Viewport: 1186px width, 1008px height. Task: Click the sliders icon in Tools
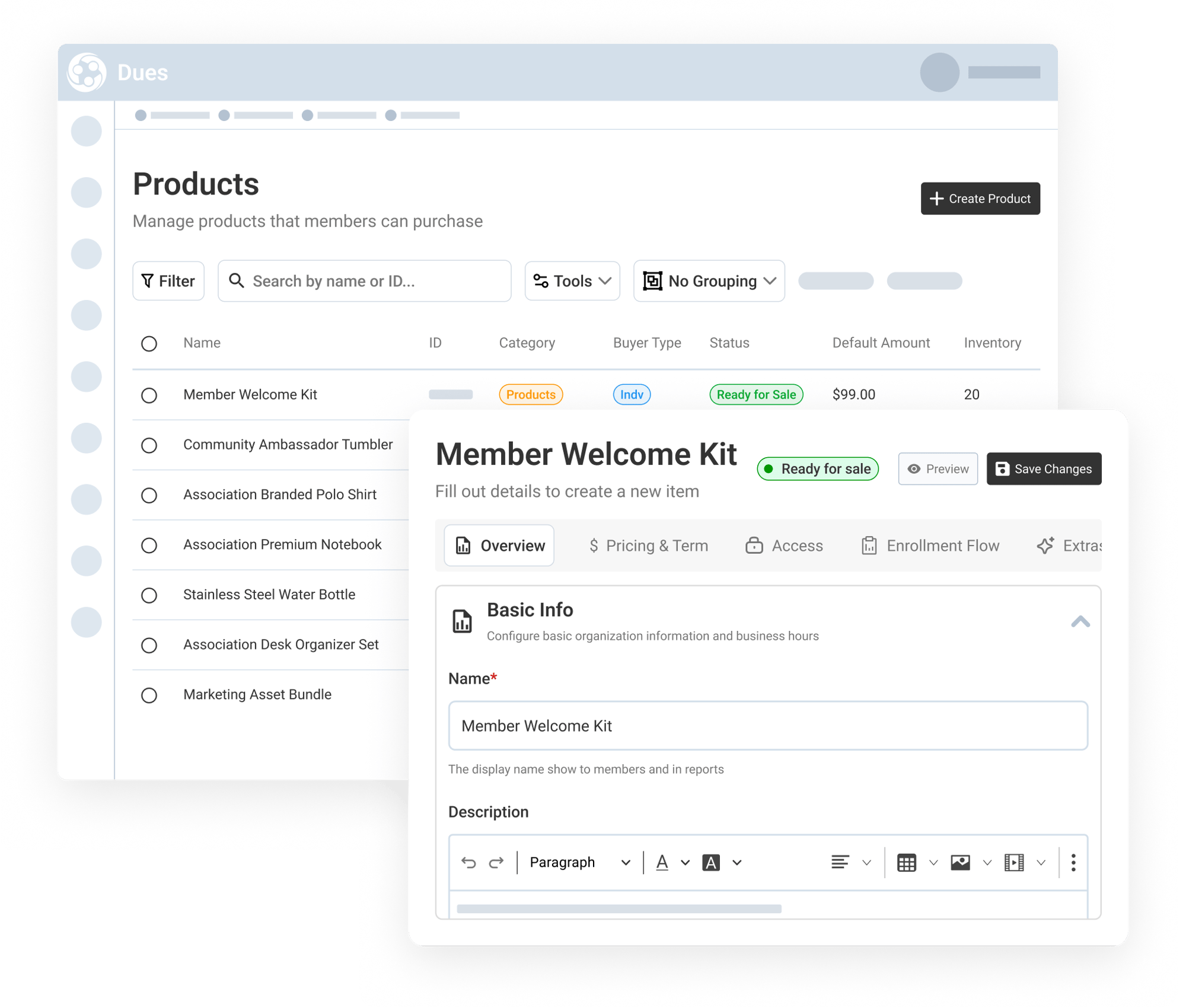click(540, 280)
